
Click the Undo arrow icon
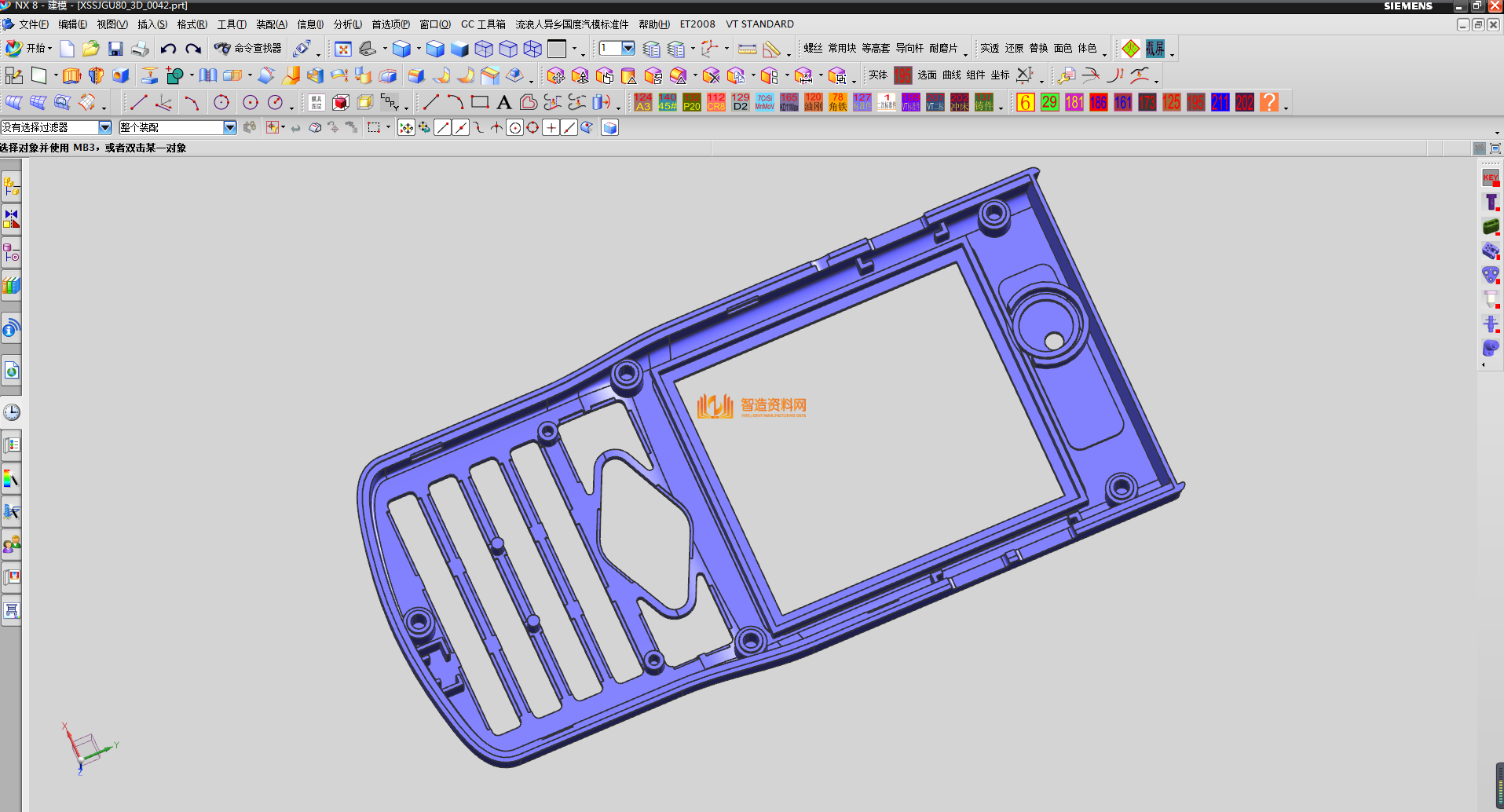[x=168, y=49]
